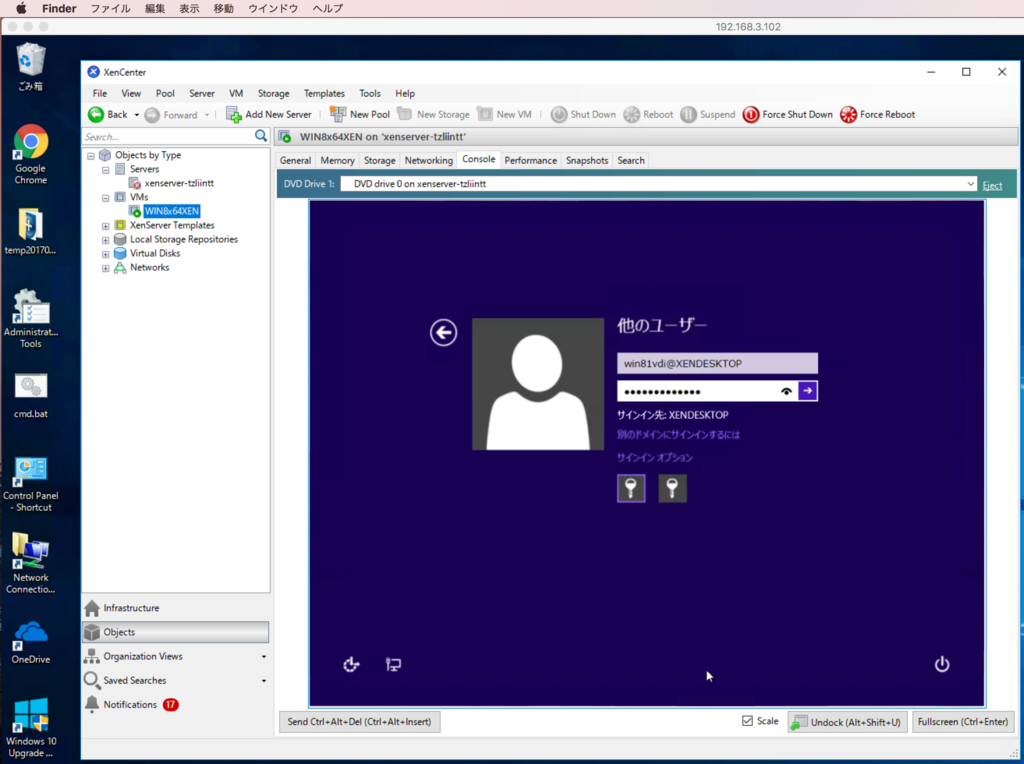Select second key sign-in option

click(672, 488)
